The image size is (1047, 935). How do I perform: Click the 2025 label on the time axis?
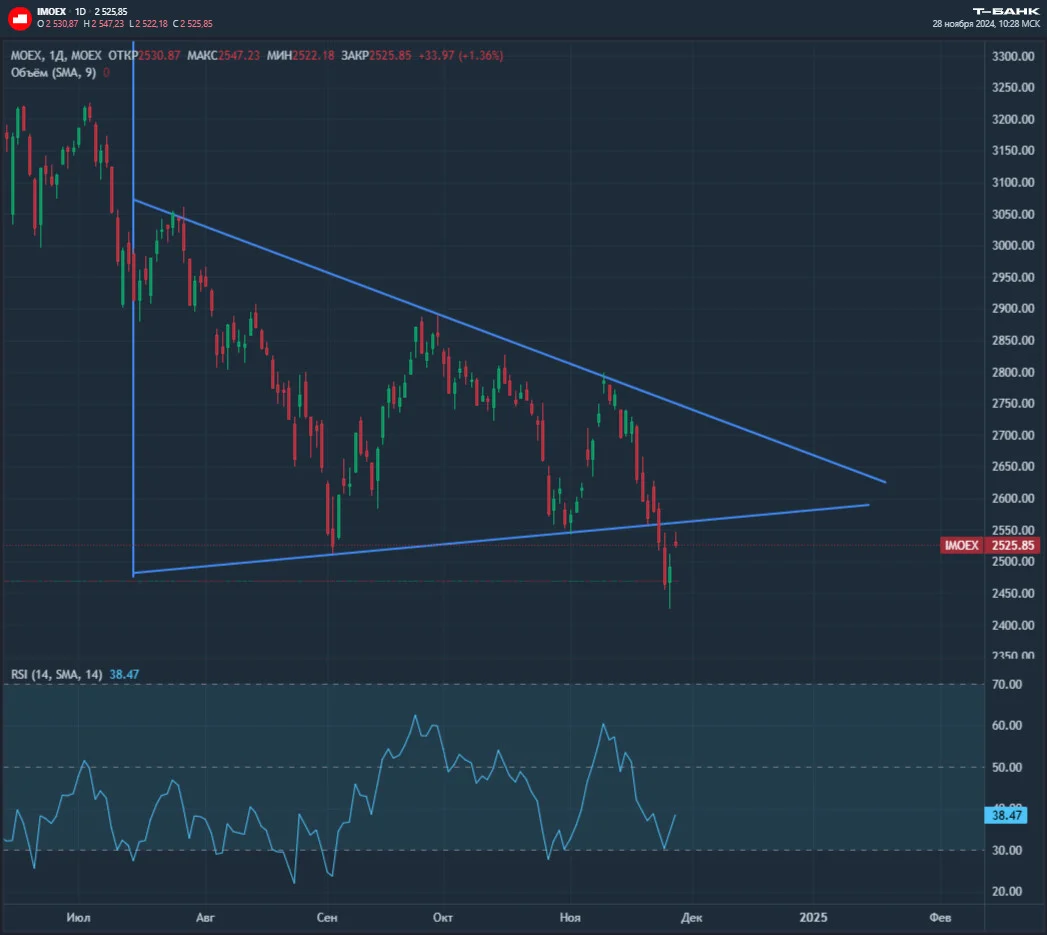[x=813, y=918]
